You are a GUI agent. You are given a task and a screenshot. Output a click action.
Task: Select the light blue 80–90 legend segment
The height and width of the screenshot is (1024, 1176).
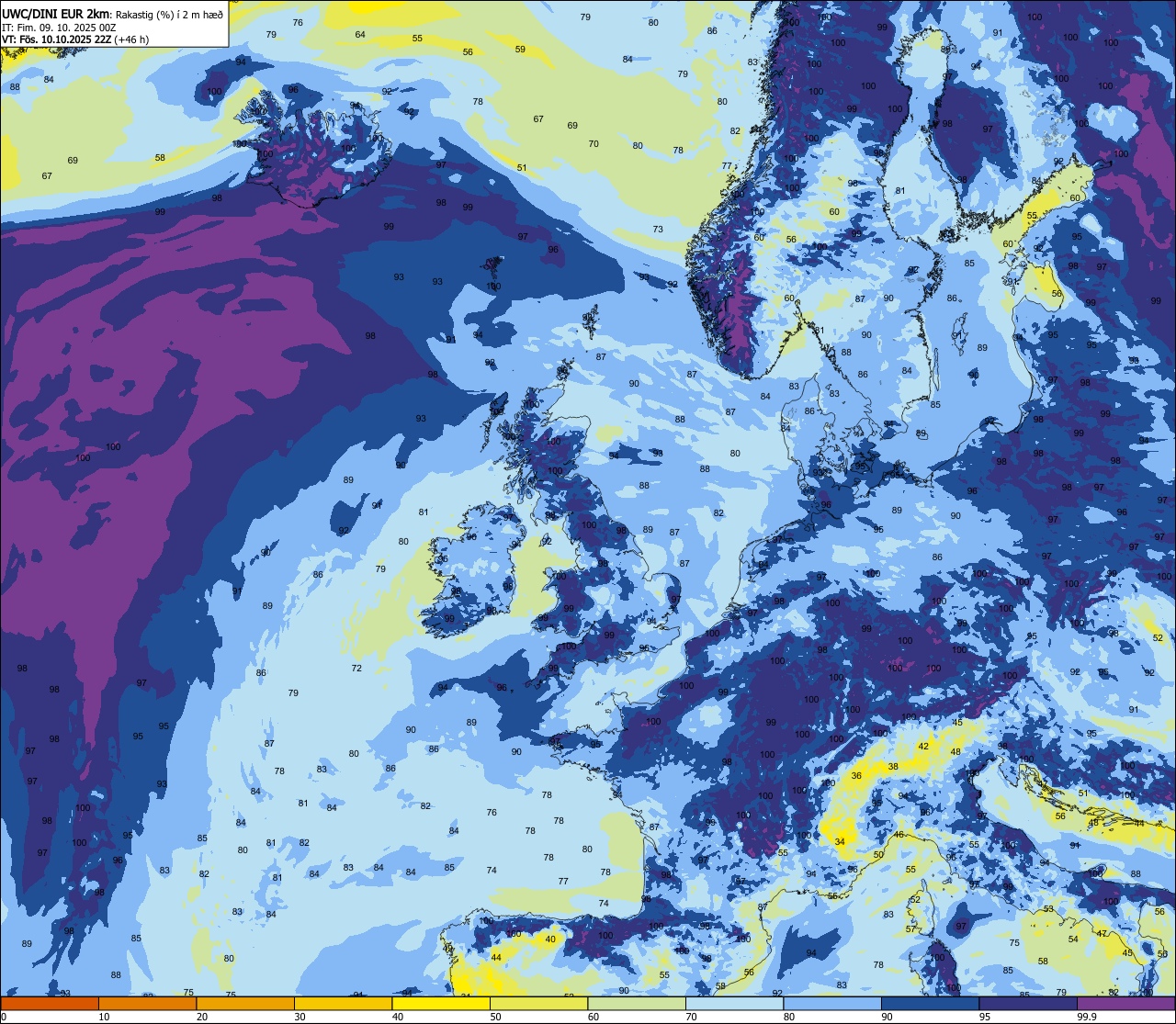click(x=832, y=1003)
